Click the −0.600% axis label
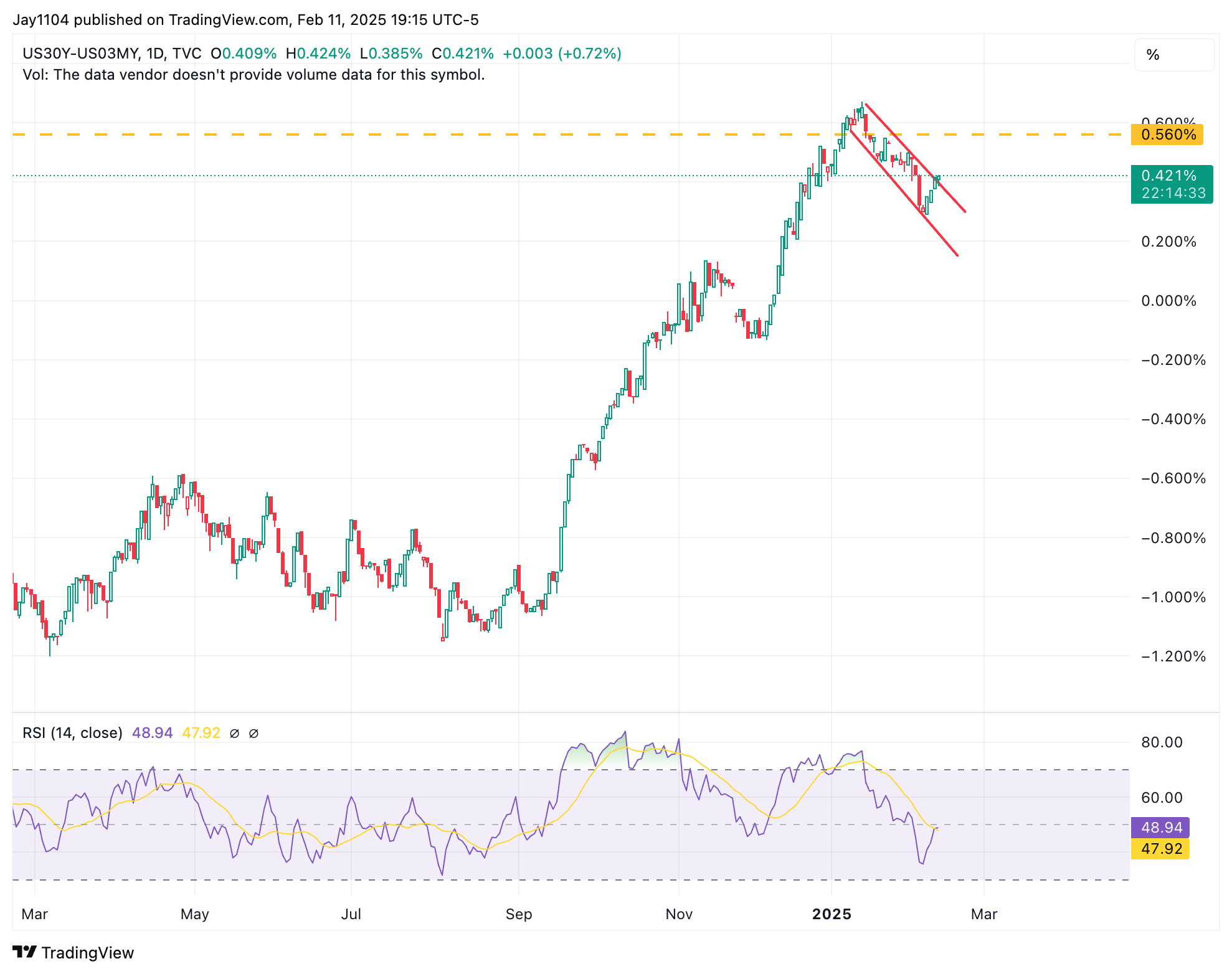 [1173, 478]
